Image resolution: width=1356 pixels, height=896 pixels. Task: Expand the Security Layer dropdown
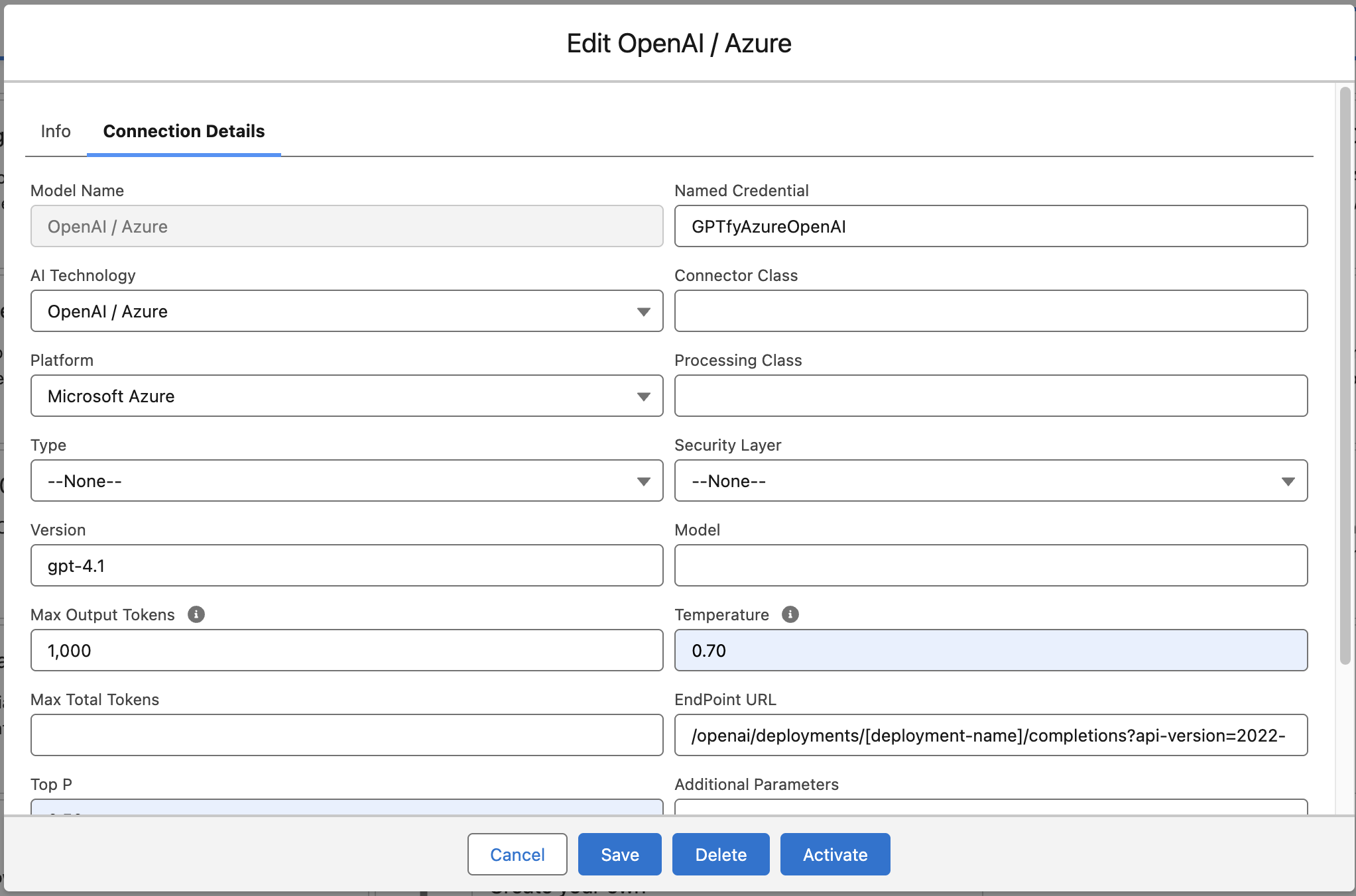pos(990,480)
